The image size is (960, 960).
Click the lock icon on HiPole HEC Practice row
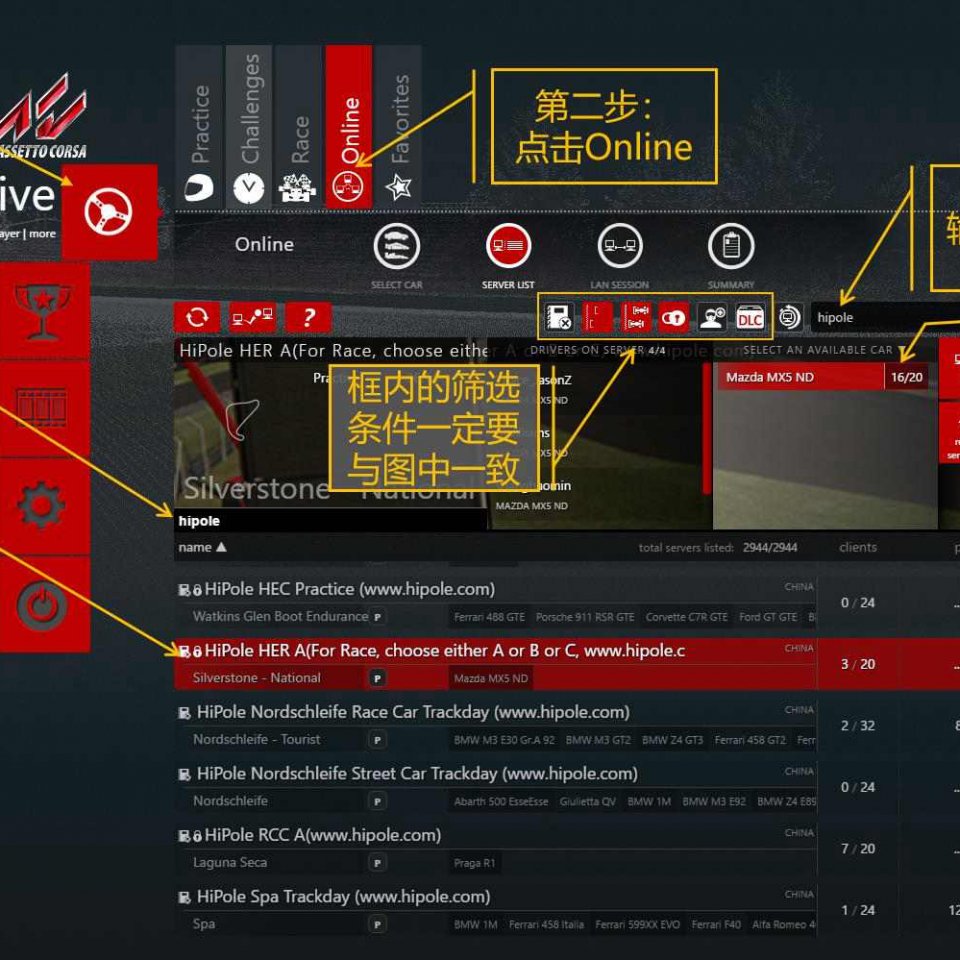point(197,591)
